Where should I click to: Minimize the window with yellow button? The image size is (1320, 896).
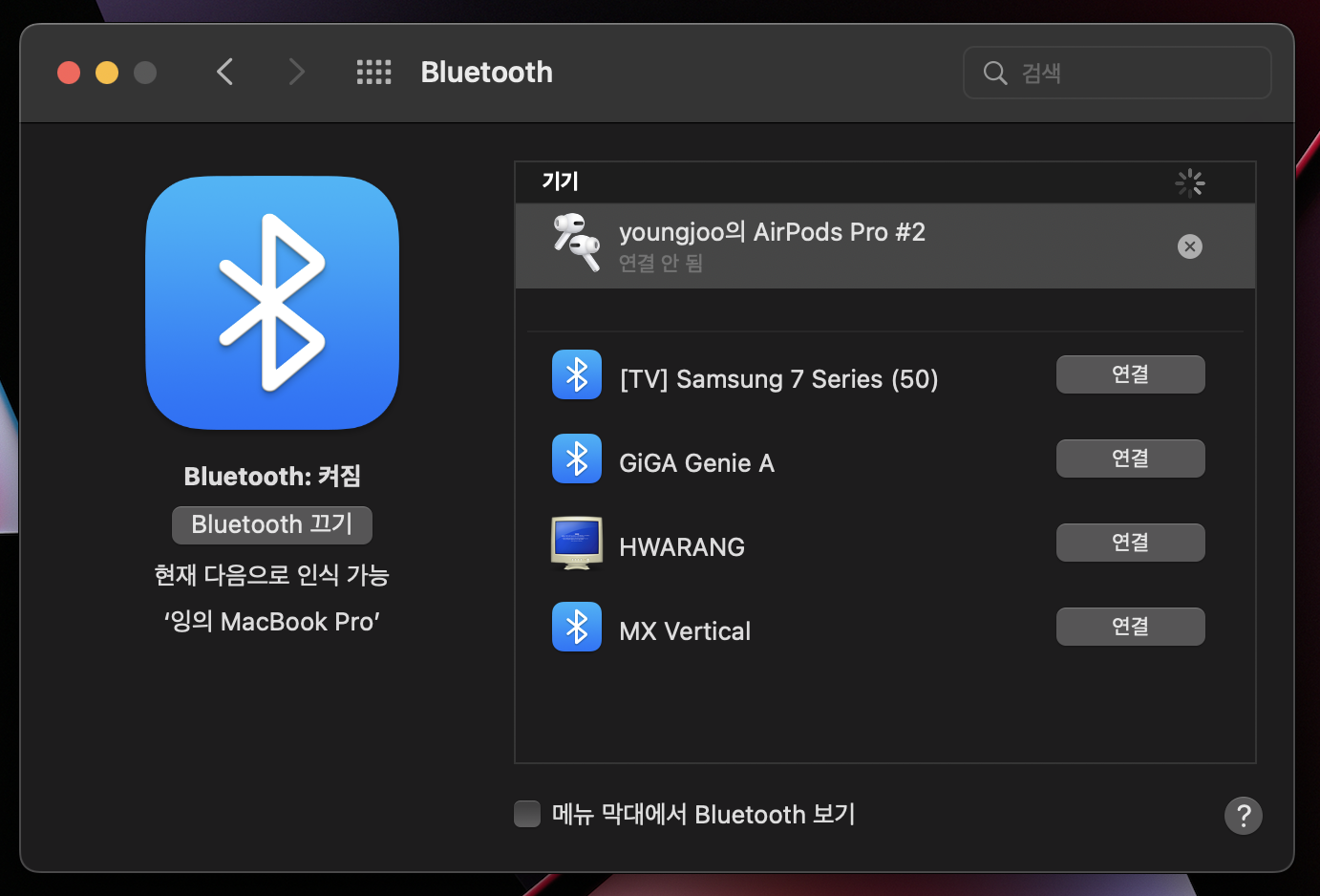[107, 73]
